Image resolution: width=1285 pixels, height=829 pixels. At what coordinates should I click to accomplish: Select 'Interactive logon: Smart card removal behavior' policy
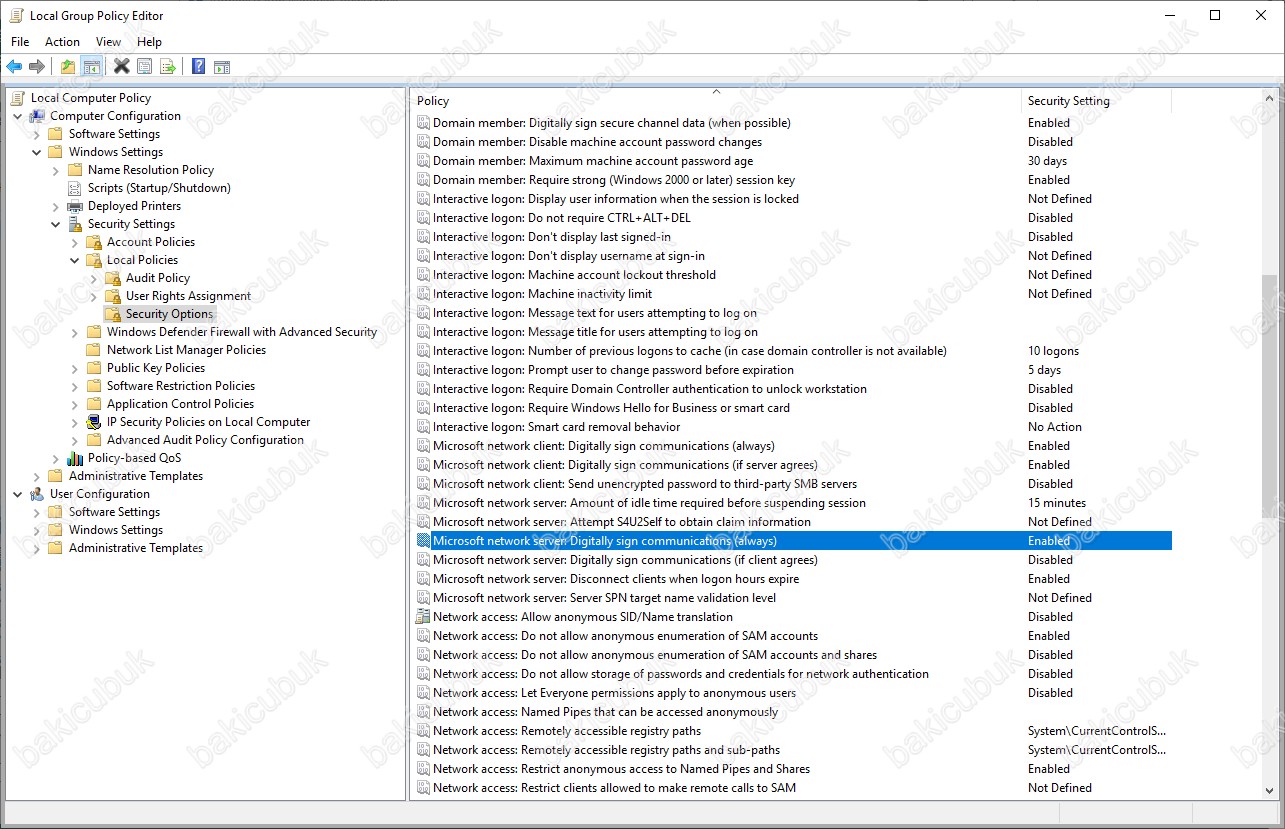[x=556, y=427]
